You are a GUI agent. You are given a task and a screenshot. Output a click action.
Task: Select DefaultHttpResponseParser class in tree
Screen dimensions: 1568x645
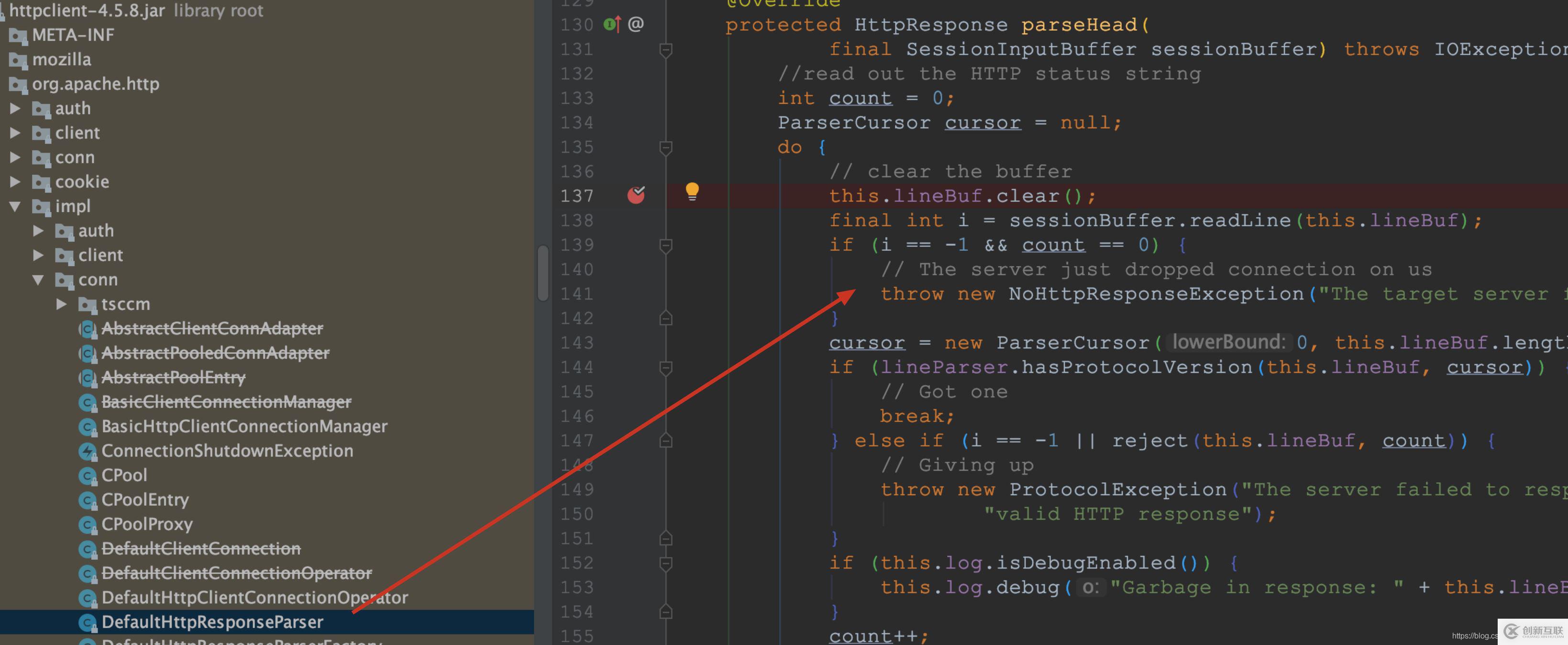click(x=212, y=622)
